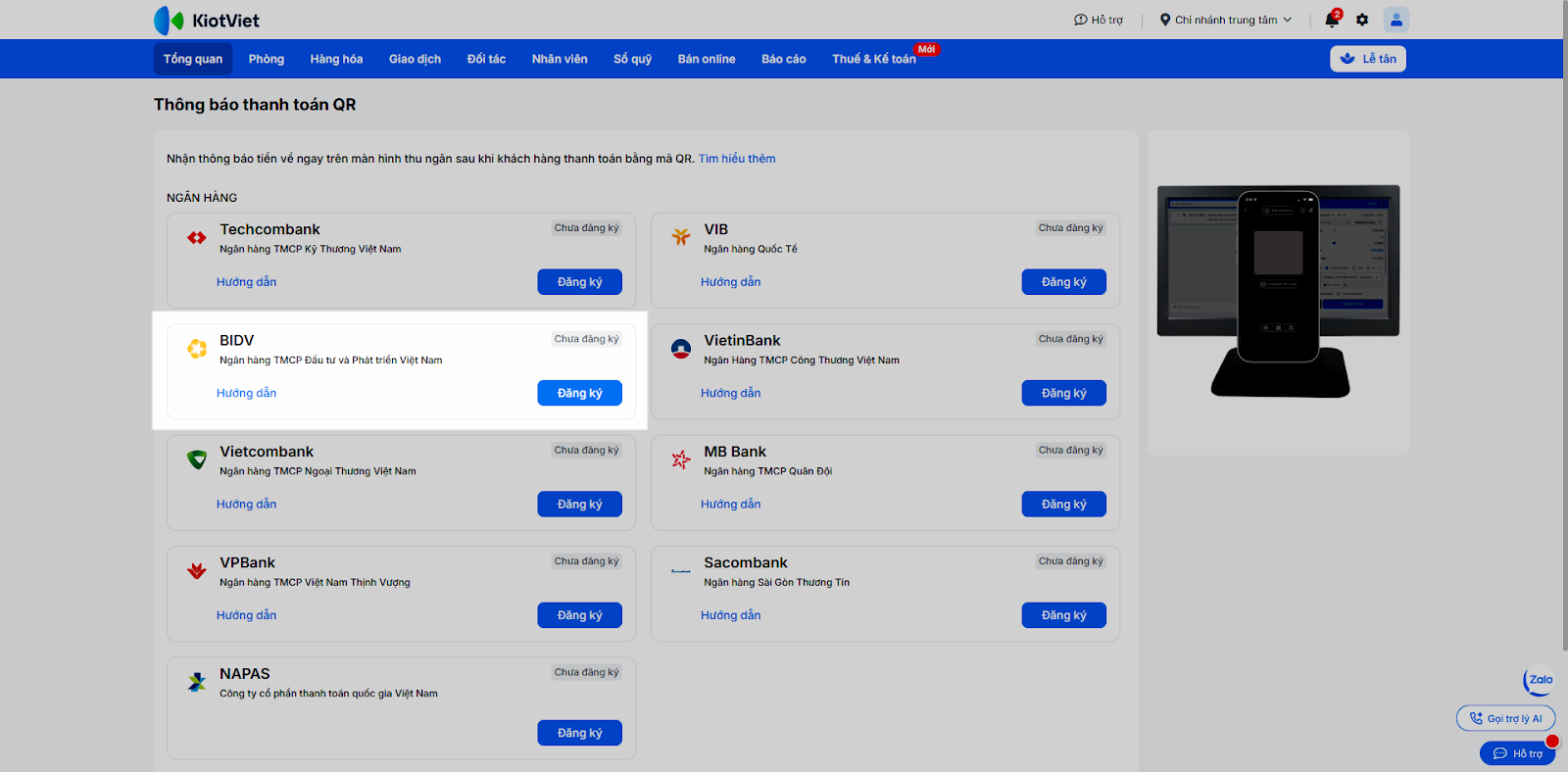Open the Nhân viên menu
The height and width of the screenshot is (772, 1568).
(x=560, y=59)
